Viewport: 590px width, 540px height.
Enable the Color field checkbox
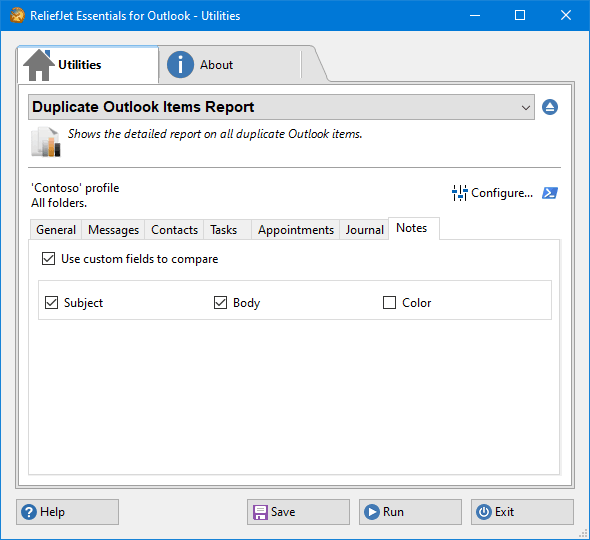(389, 303)
